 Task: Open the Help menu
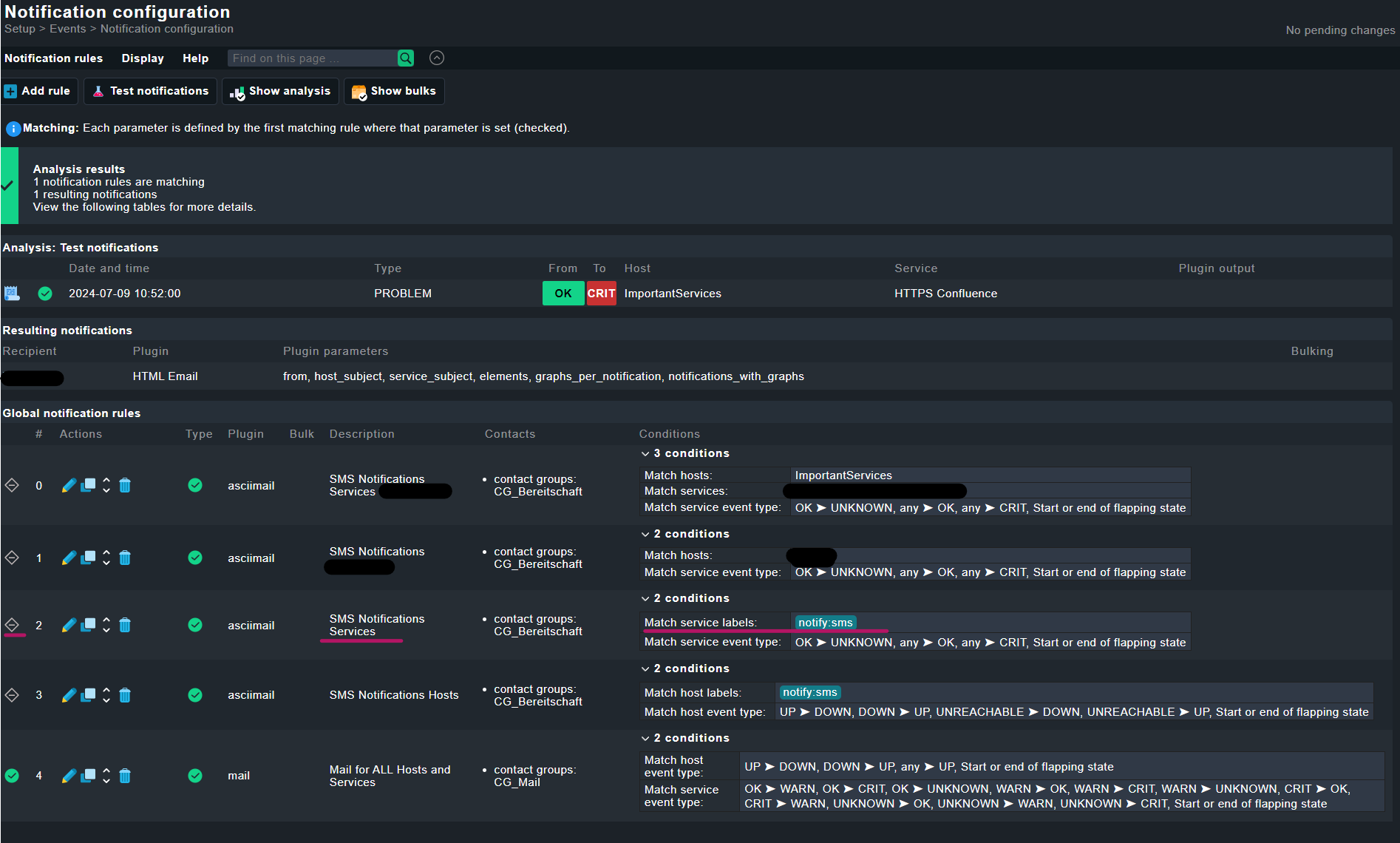195,58
